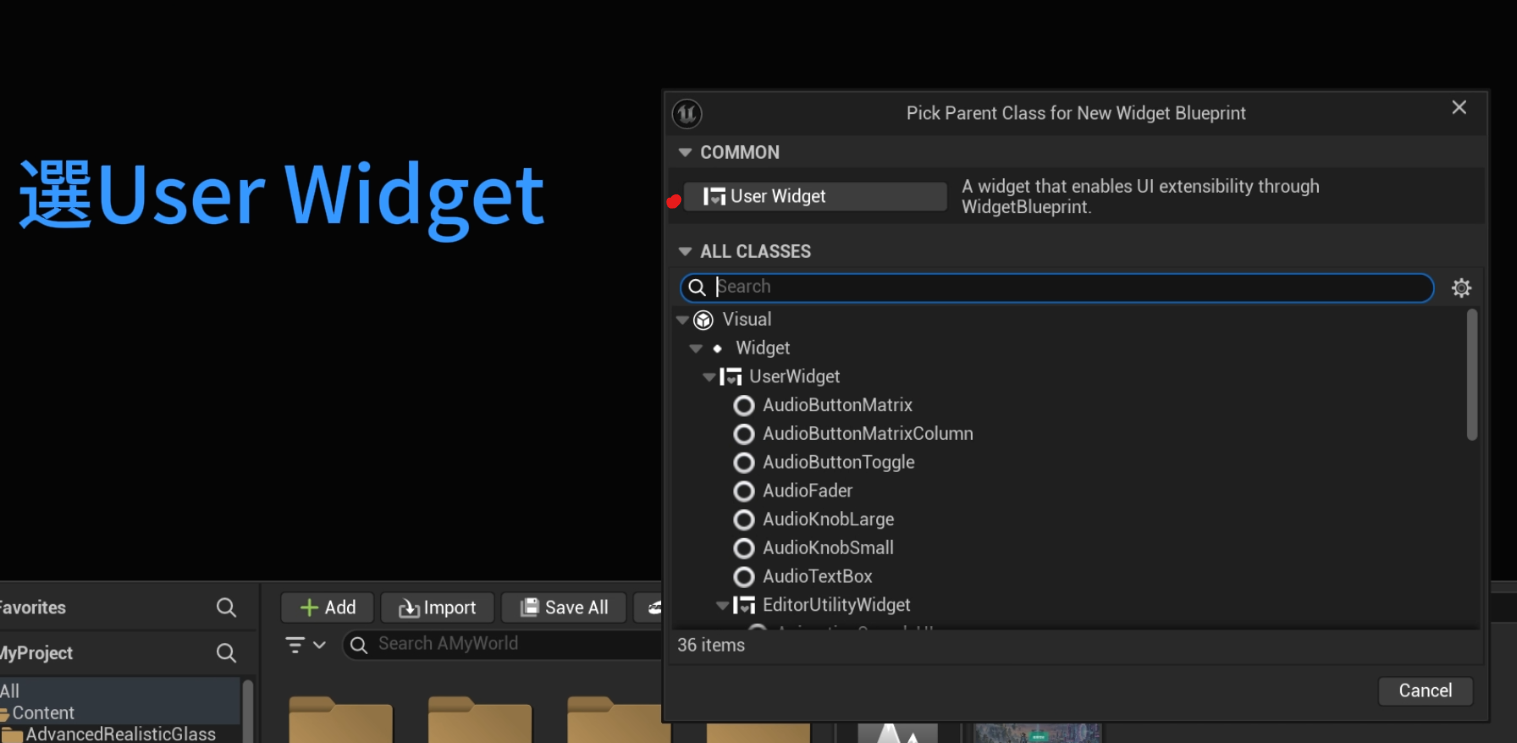Open the Content Browser filter dropdown
Image resolution: width=1517 pixels, height=743 pixels.
pyautogui.click(x=306, y=645)
